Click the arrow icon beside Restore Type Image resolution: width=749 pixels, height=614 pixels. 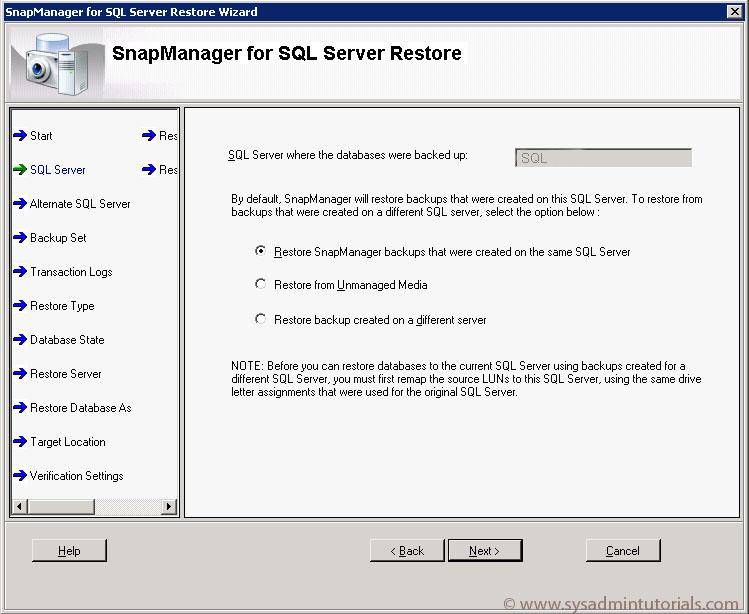point(20,305)
